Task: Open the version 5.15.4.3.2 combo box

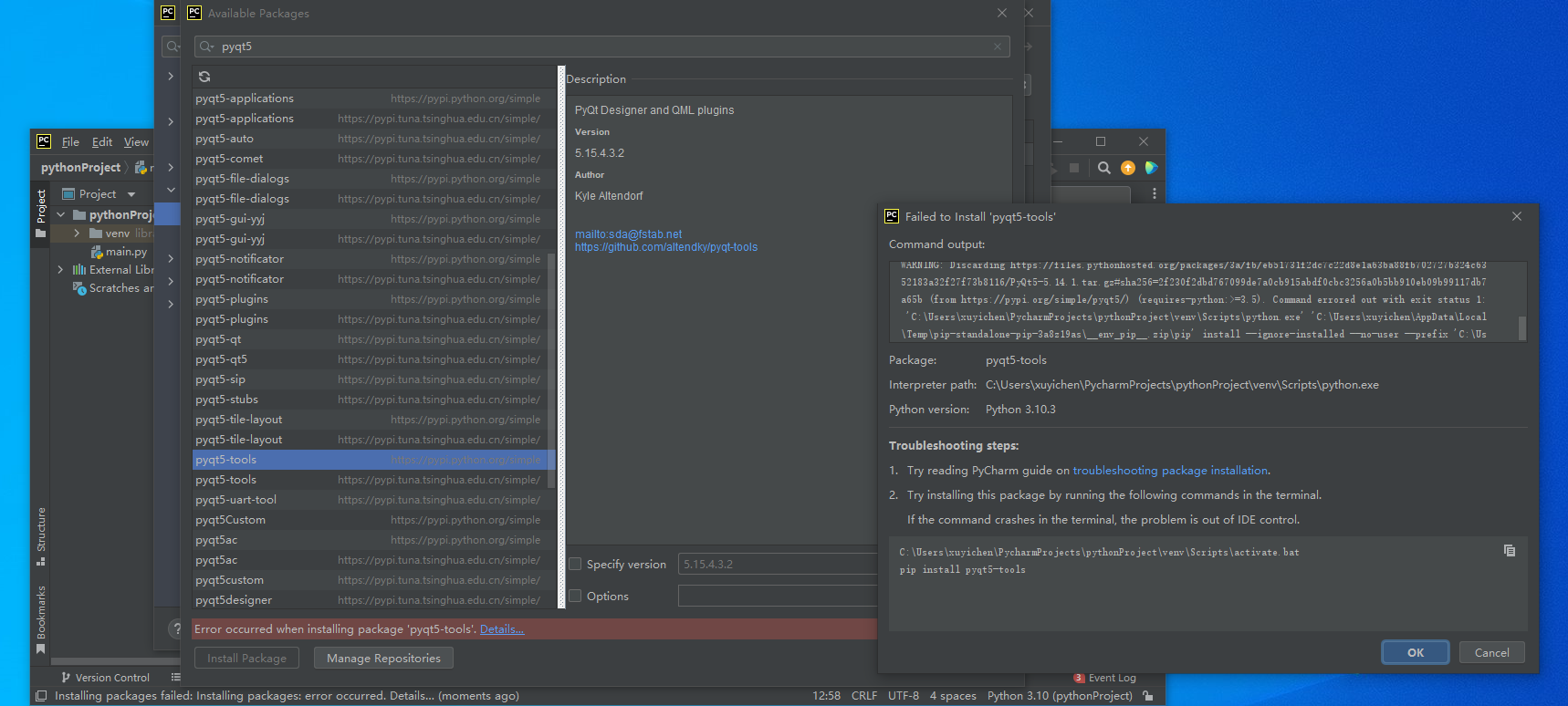Action: (778, 565)
